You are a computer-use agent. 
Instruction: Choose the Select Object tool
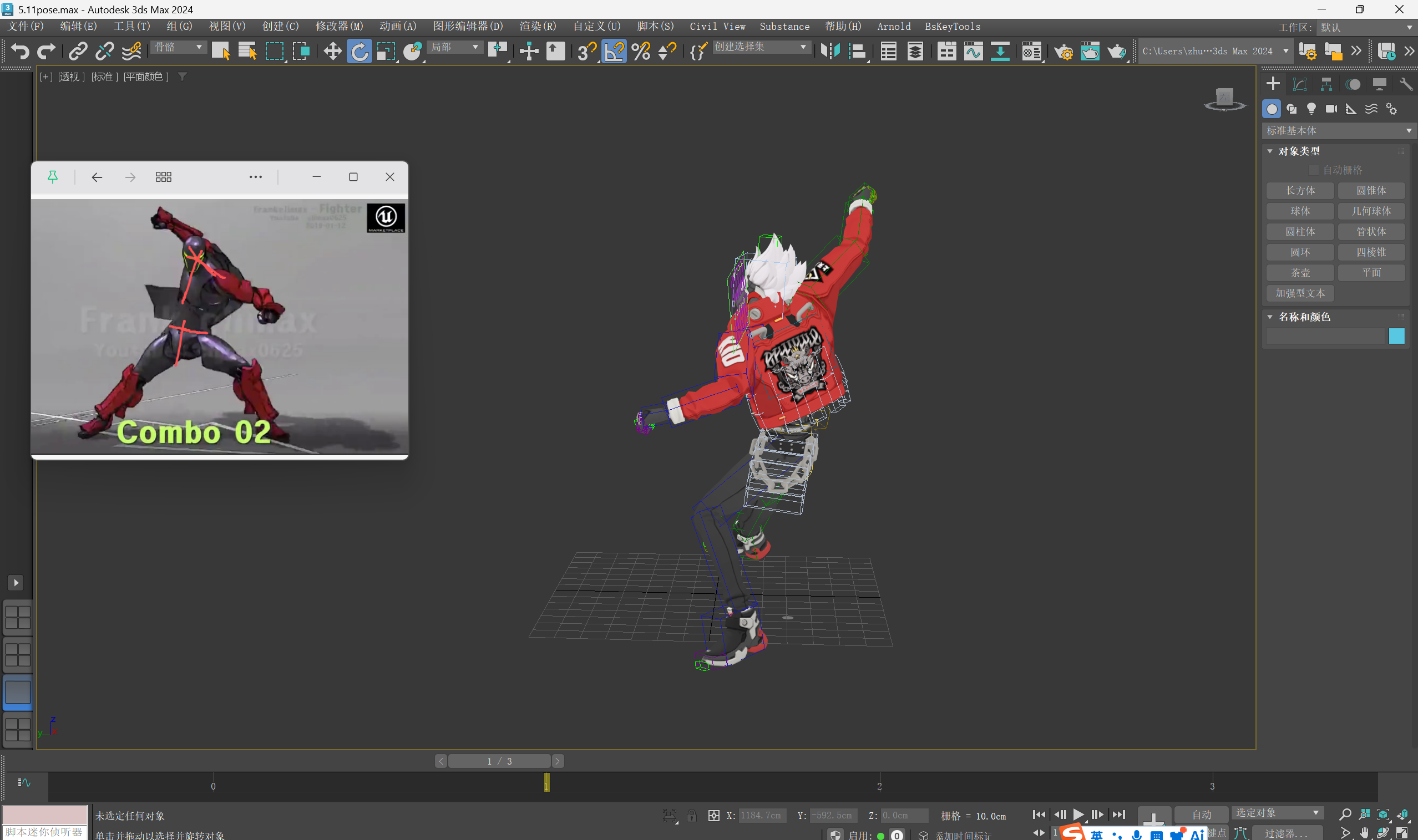(x=220, y=52)
